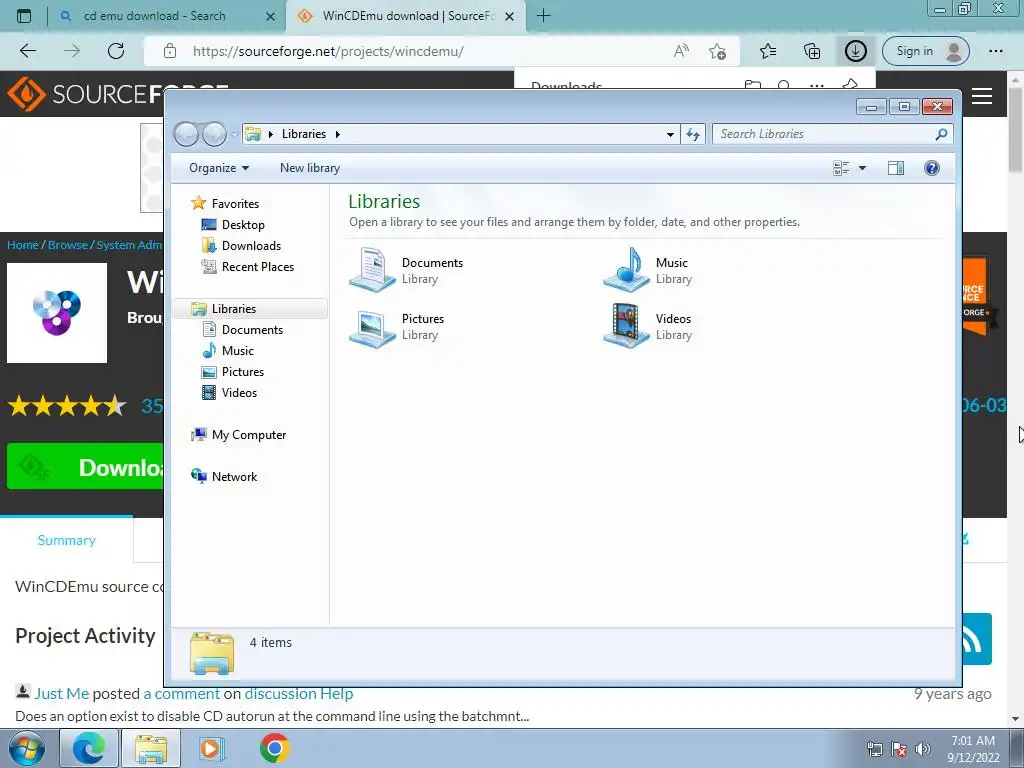
Task: Click New library in the toolbar
Action: (x=310, y=168)
